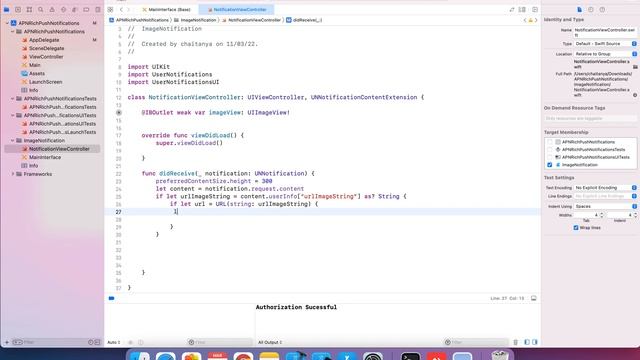This screenshot has width=640, height=360.
Task: Open the Find navigator magnifier icon
Action: coord(41,9)
